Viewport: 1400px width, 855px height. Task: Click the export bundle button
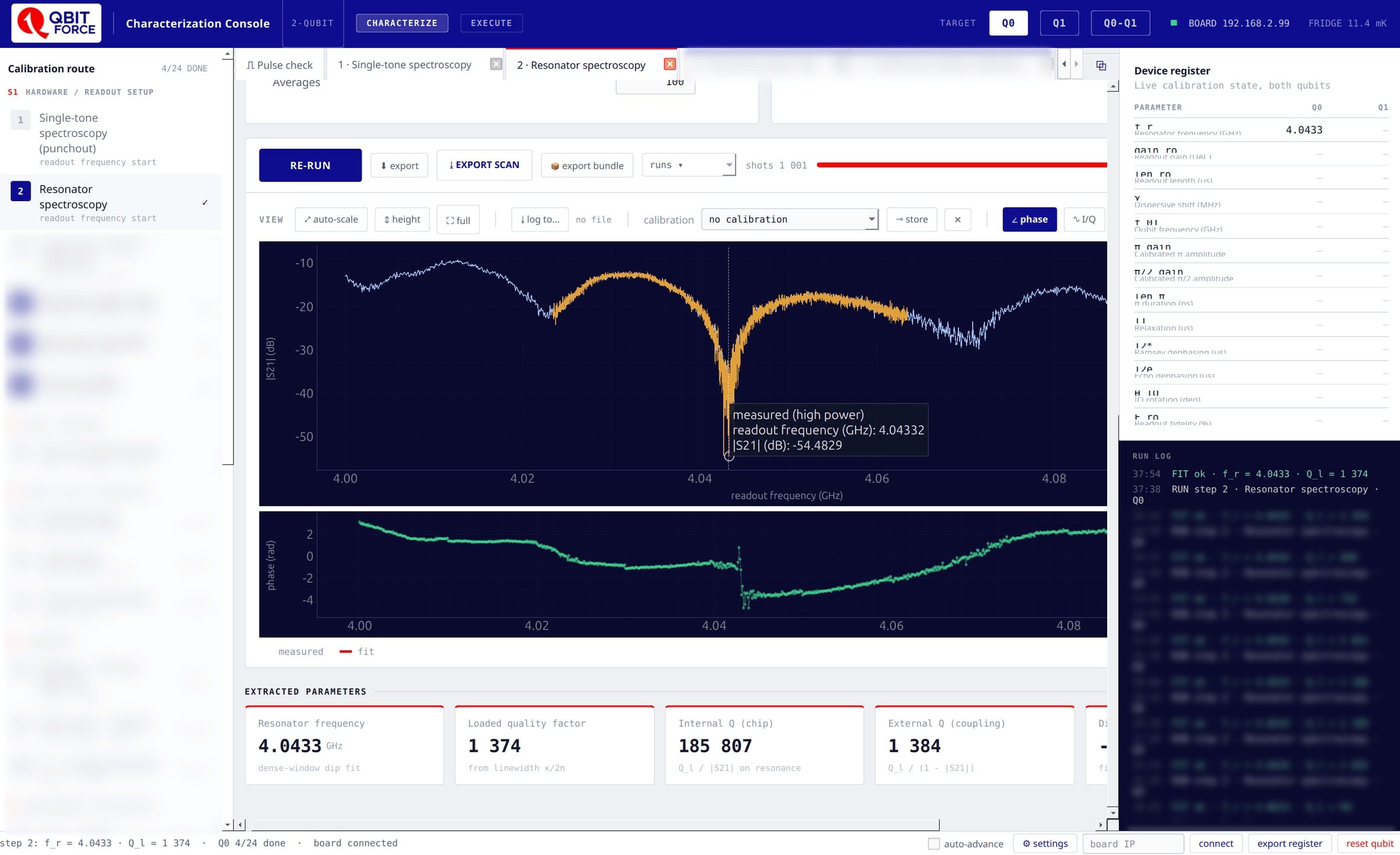tap(587, 166)
